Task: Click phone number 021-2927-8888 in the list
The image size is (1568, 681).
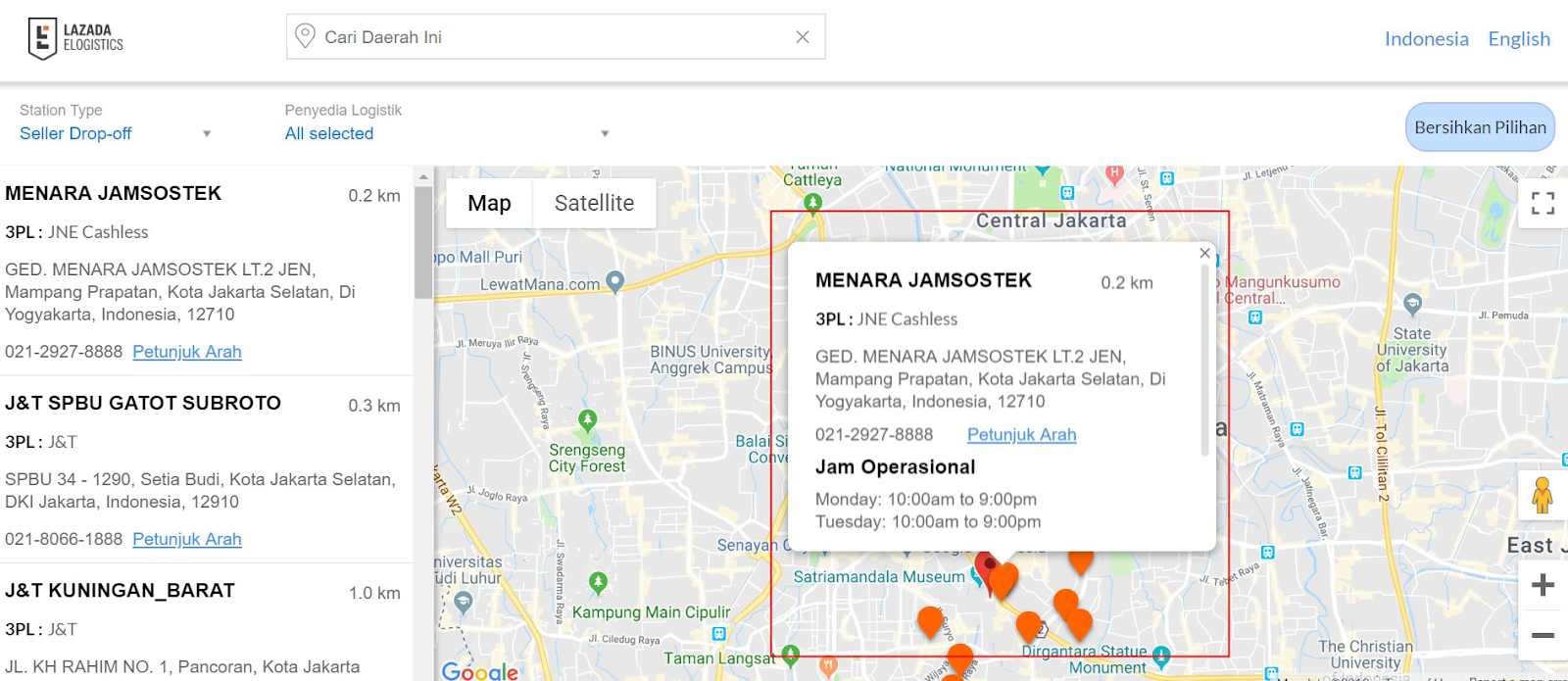Action: tap(64, 352)
